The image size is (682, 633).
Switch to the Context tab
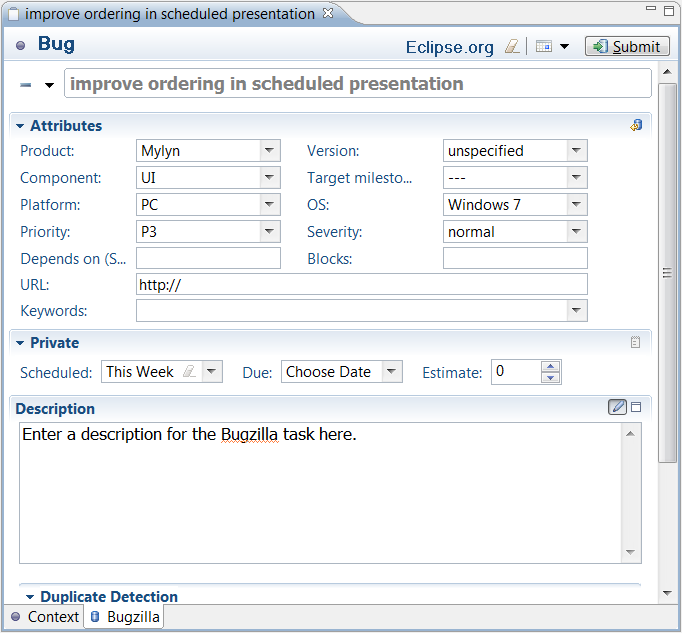[45, 616]
